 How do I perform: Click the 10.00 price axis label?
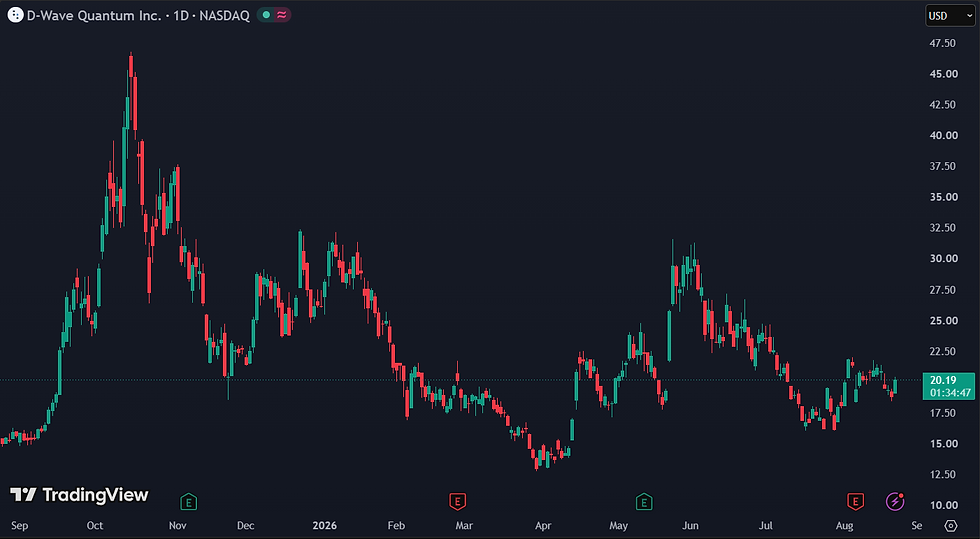click(944, 505)
